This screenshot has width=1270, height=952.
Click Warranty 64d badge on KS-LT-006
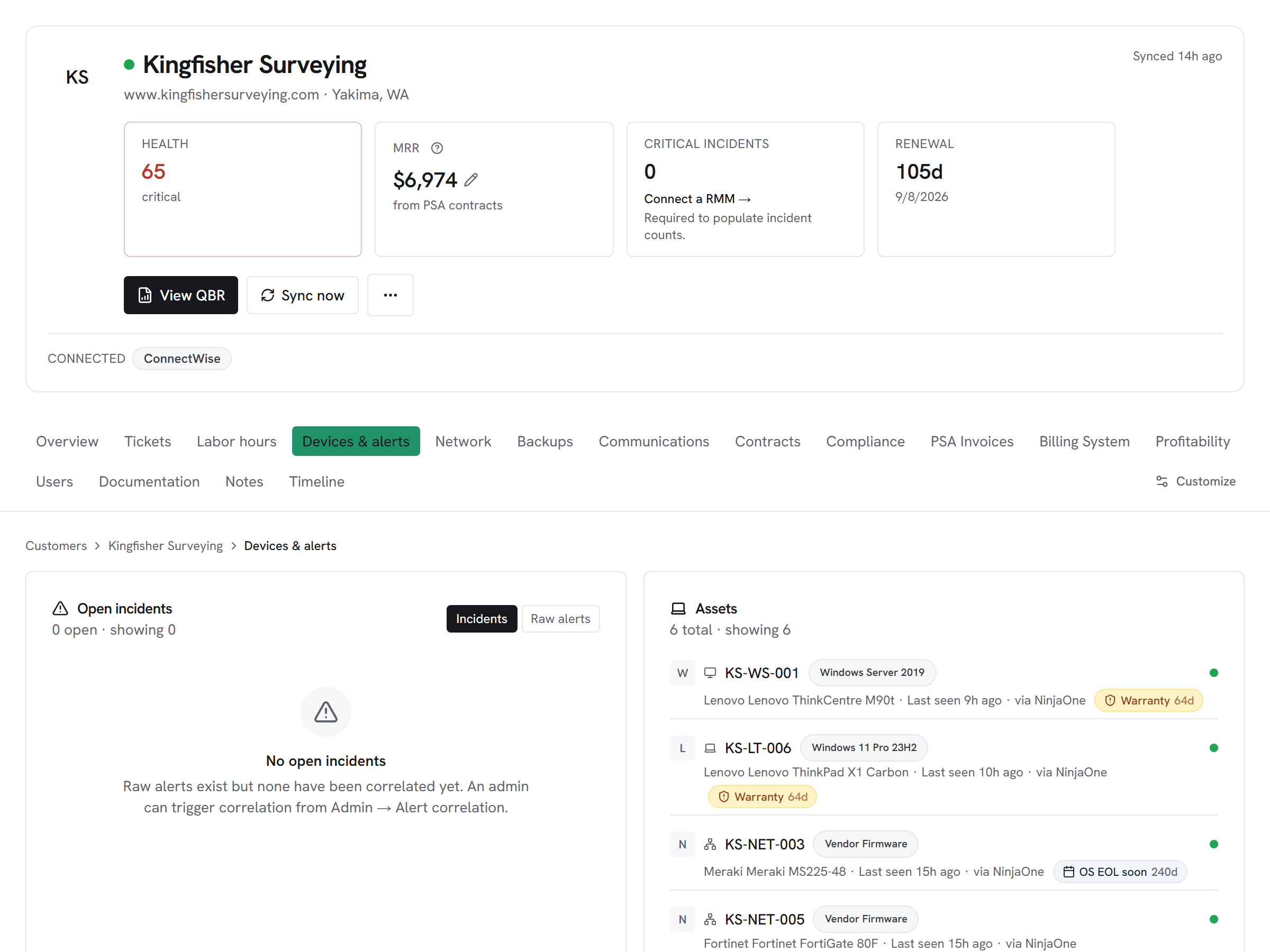point(763,797)
